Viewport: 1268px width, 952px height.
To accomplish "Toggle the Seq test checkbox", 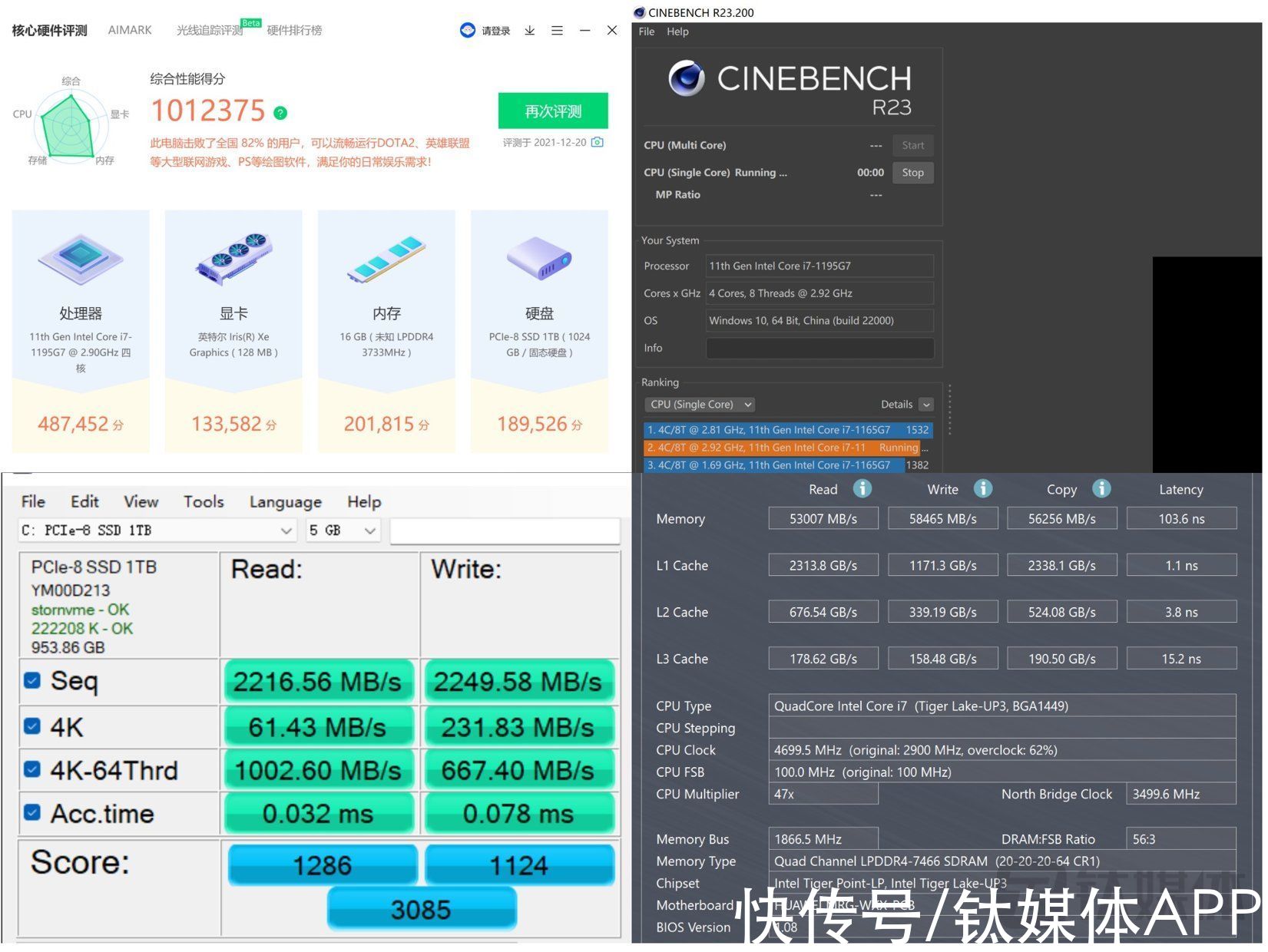I will point(32,680).
